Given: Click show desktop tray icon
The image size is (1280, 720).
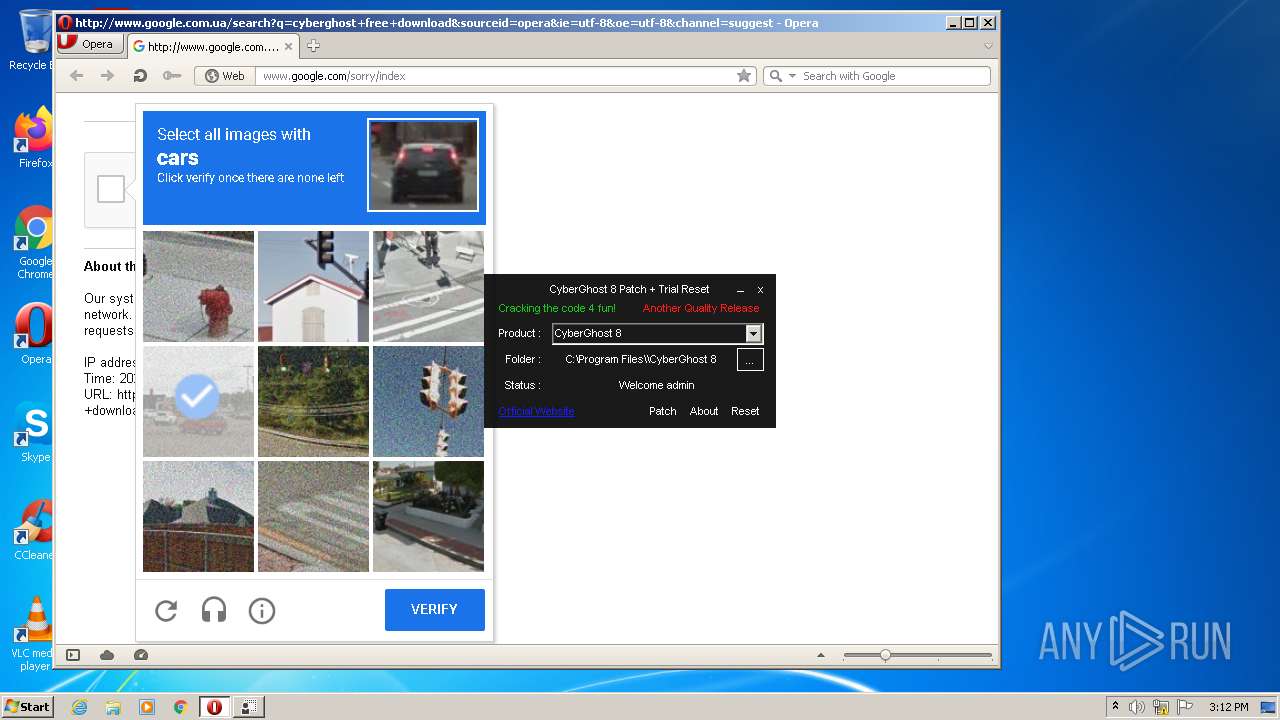Looking at the screenshot, I should point(1269,707).
